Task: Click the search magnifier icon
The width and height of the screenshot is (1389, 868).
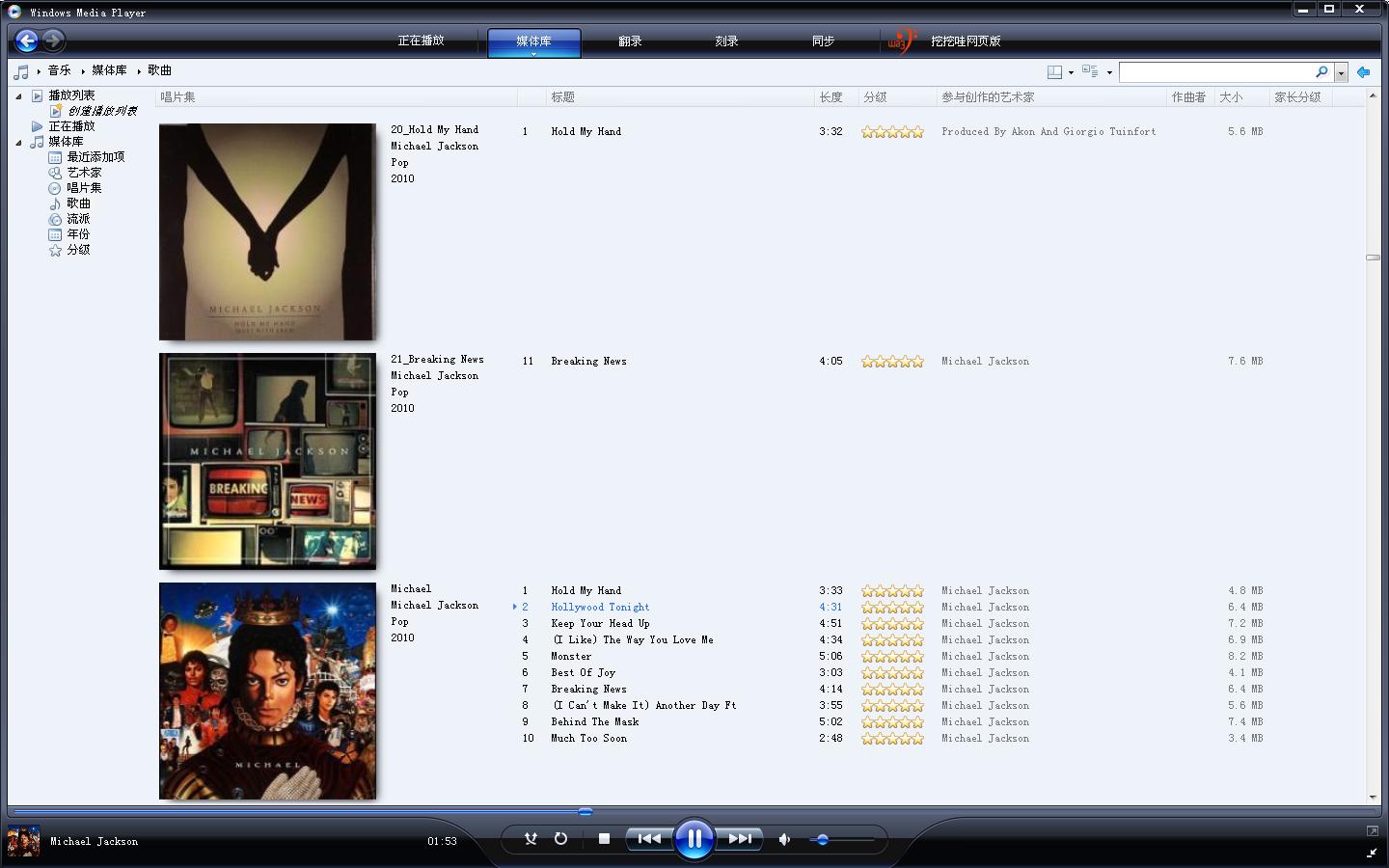Action: click(1321, 72)
